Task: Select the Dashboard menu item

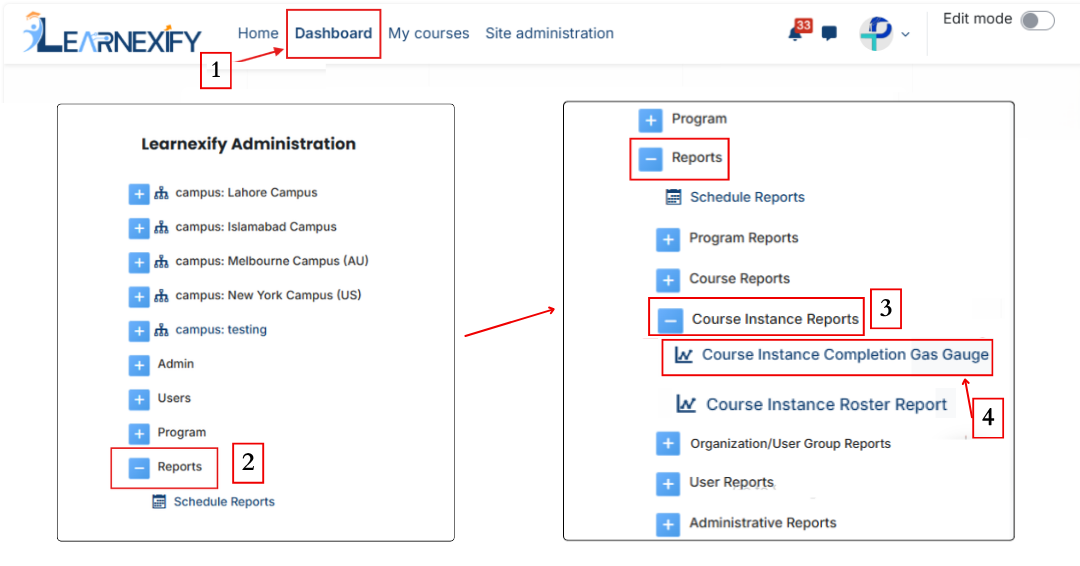Action: point(333,33)
